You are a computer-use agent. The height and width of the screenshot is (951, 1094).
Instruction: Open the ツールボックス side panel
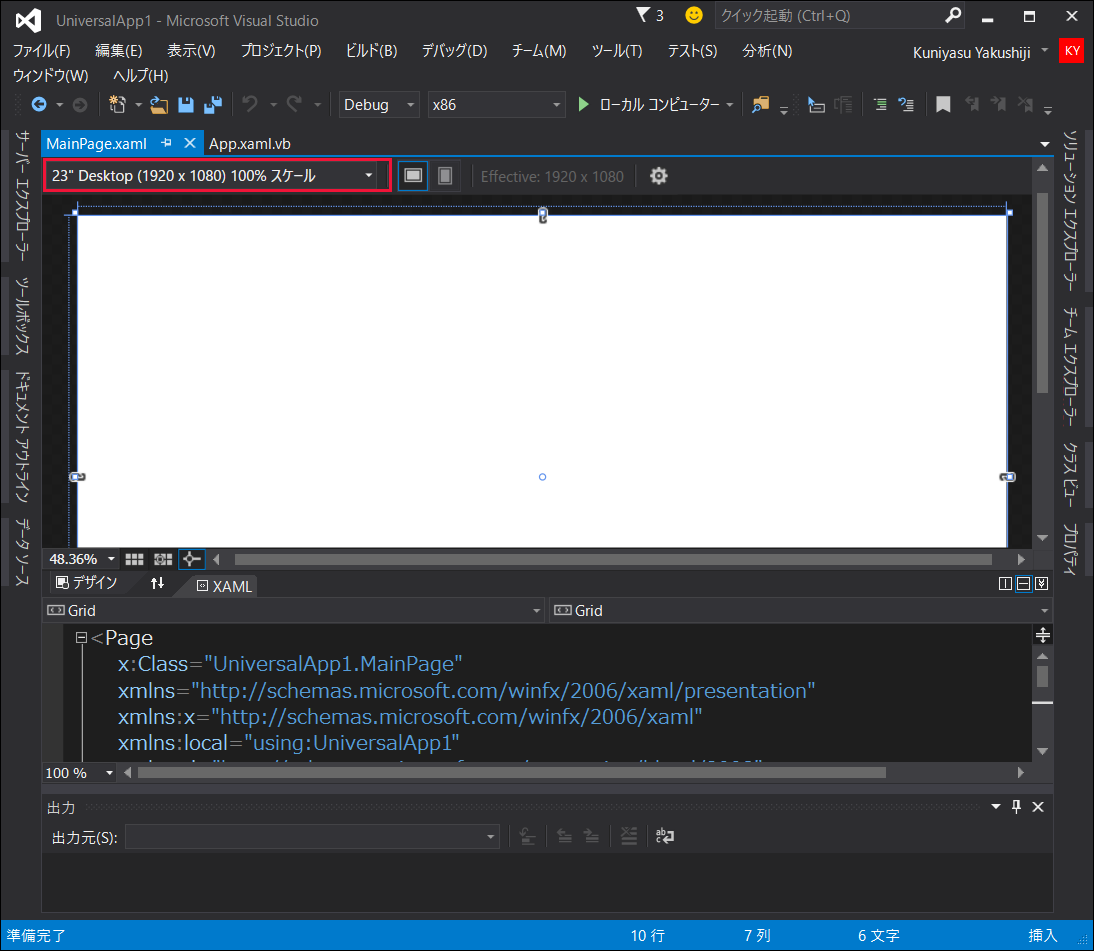(x=22, y=317)
